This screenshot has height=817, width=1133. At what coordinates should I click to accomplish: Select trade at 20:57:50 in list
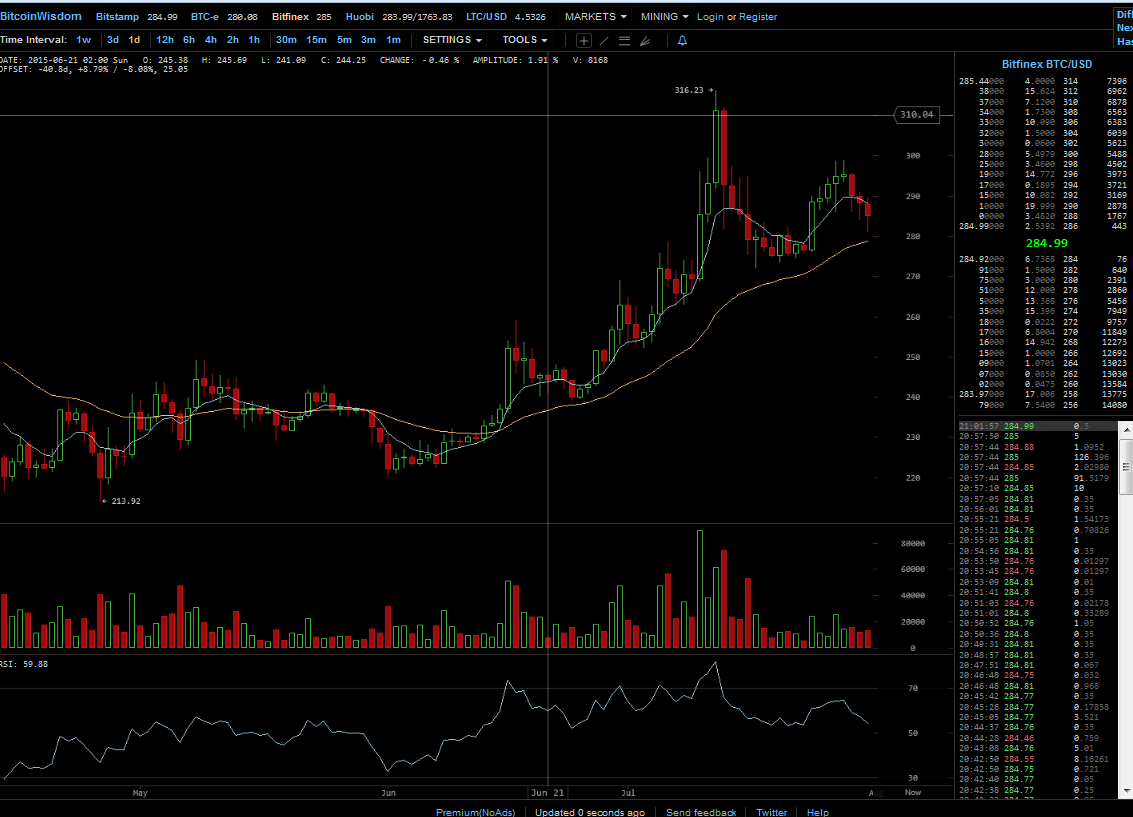pos(1038,436)
